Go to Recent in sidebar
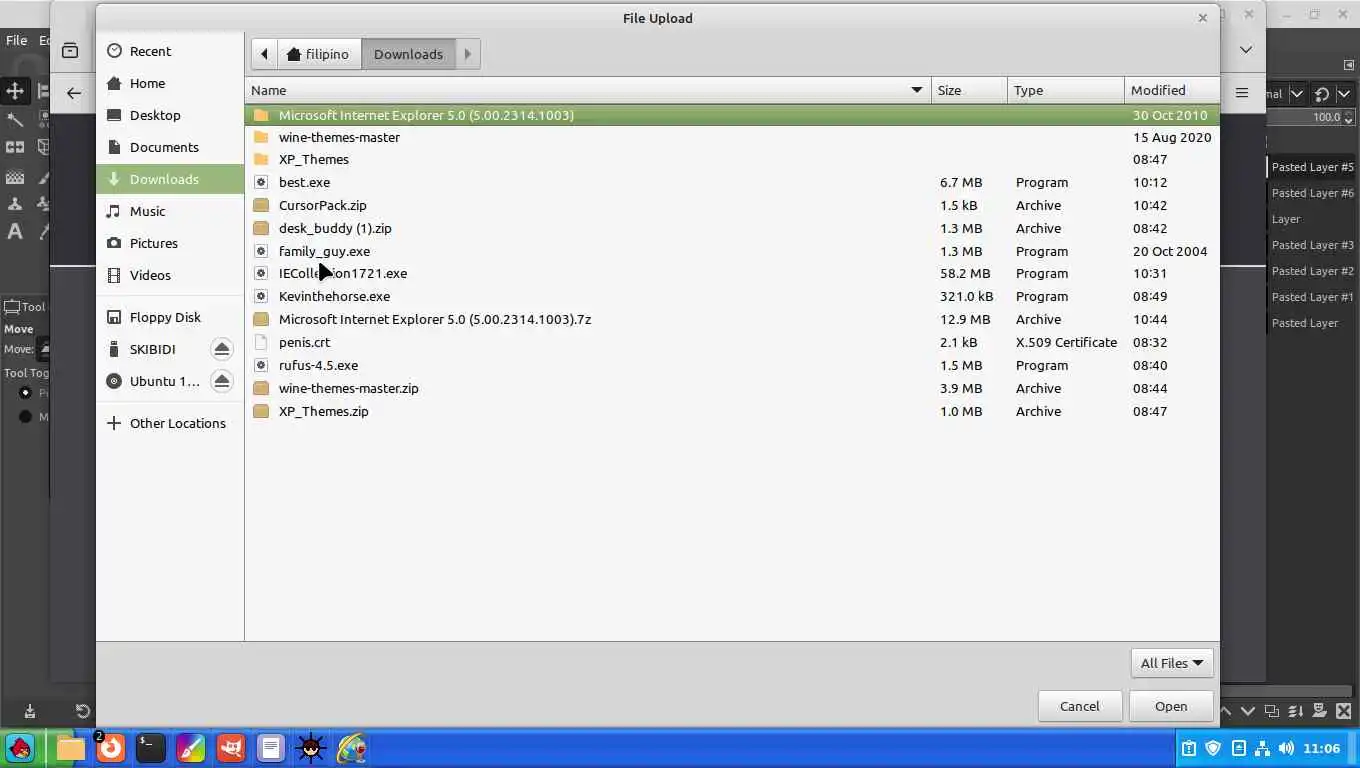The width and height of the screenshot is (1360, 768). tap(170, 51)
